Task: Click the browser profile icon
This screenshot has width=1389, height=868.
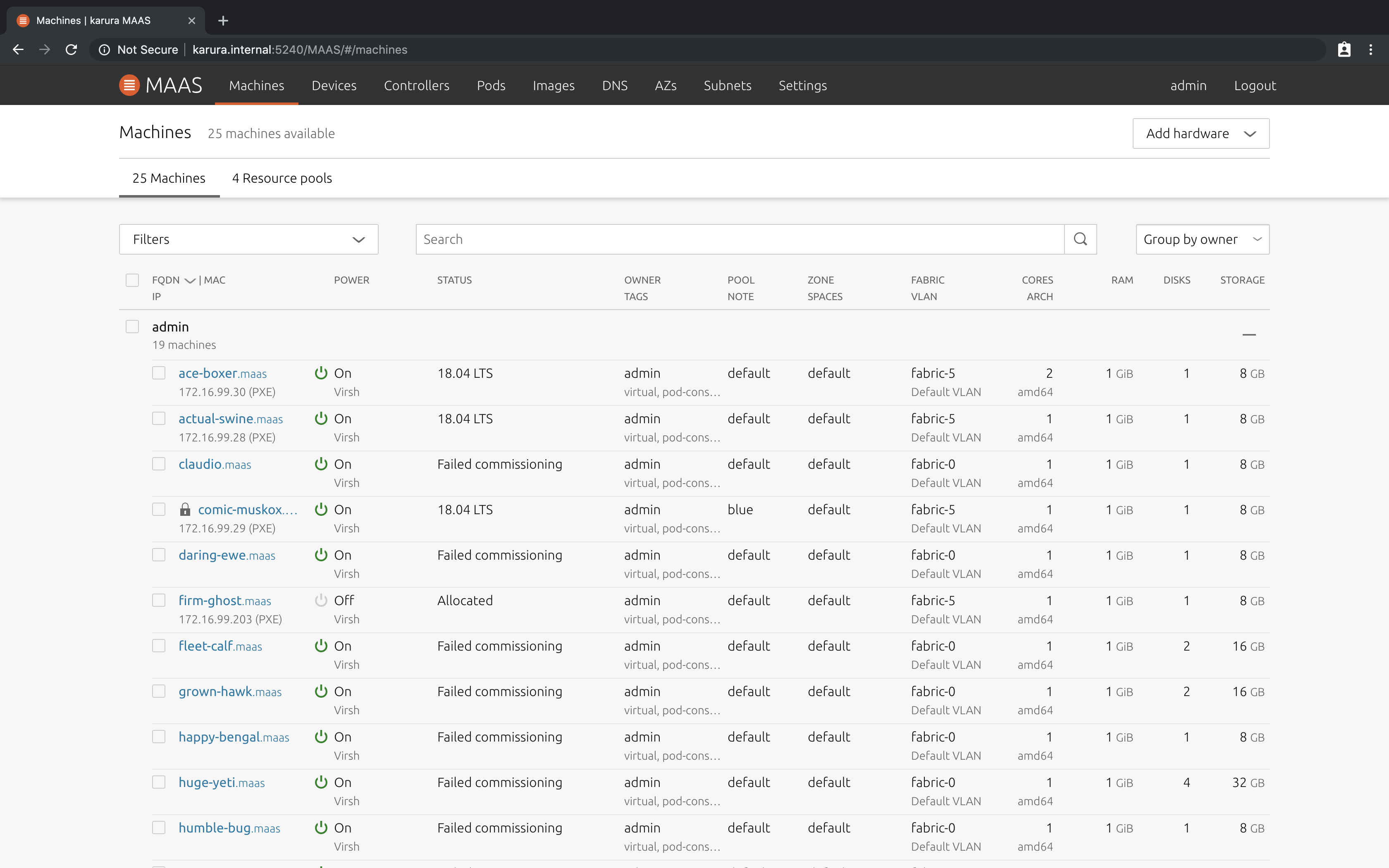Action: click(x=1344, y=50)
